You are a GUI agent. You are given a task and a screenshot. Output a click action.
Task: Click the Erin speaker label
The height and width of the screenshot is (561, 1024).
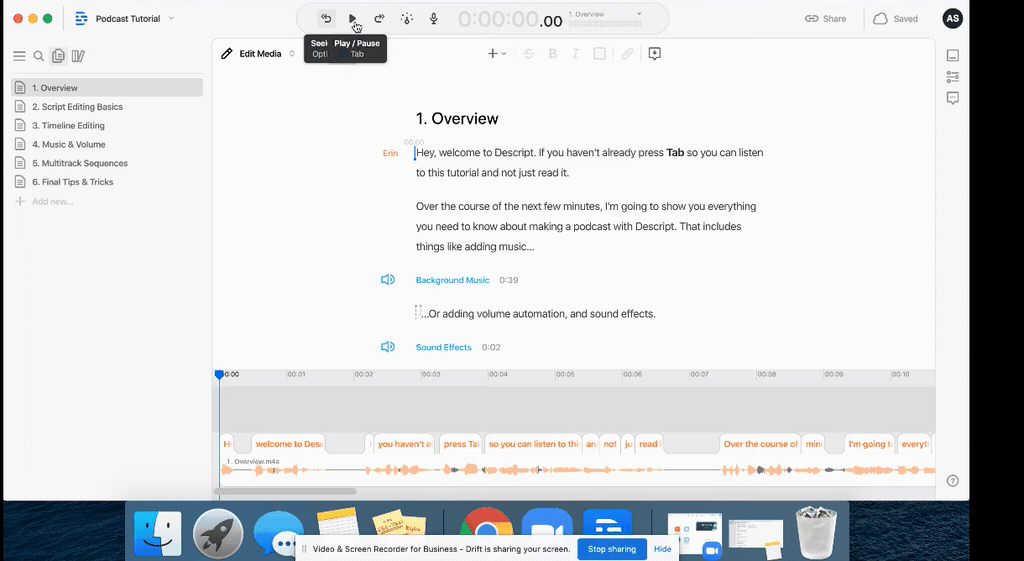click(x=390, y=153)
